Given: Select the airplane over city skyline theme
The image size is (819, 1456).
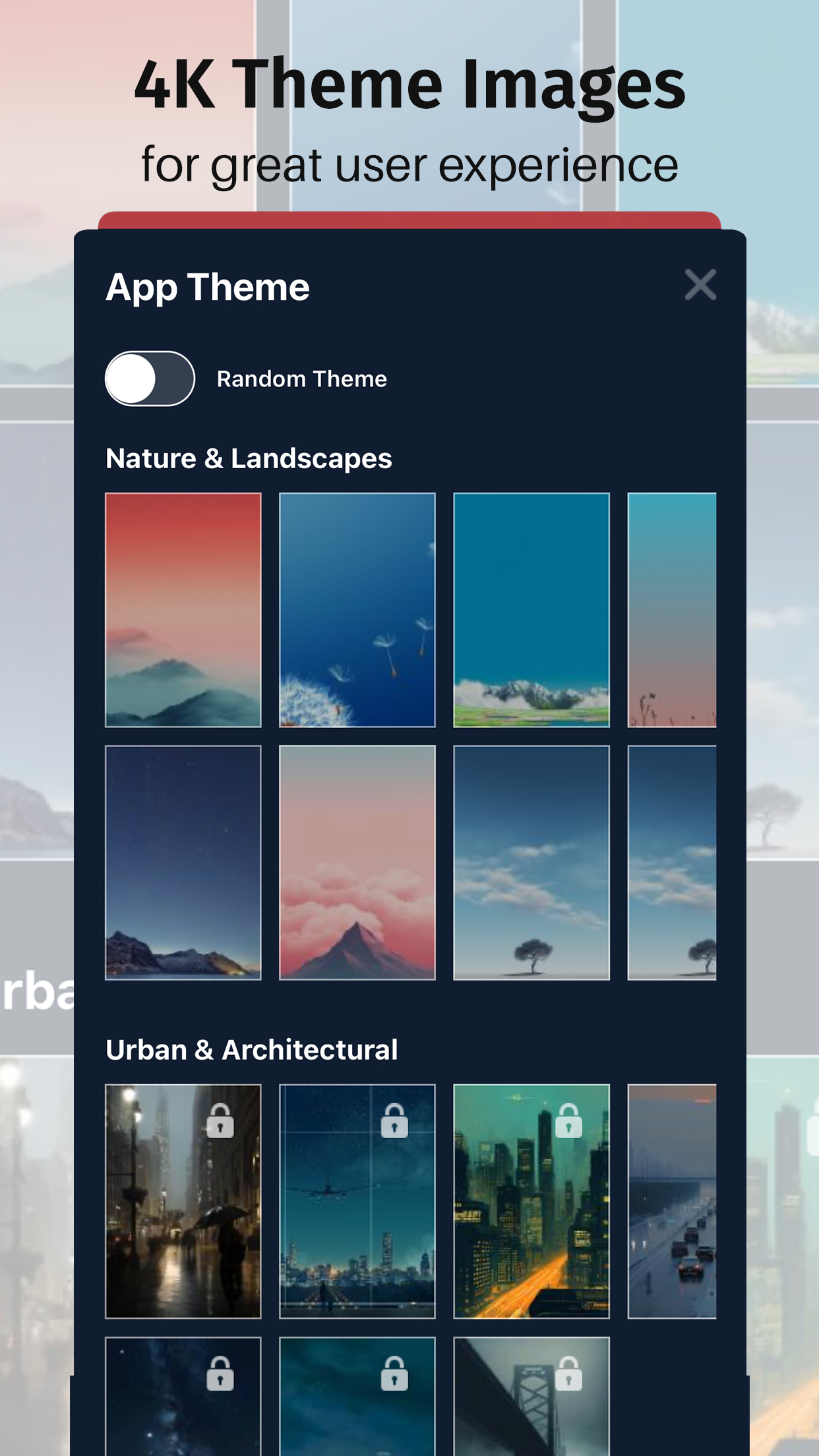Looking at the screenshot, I should [357, 1201].
